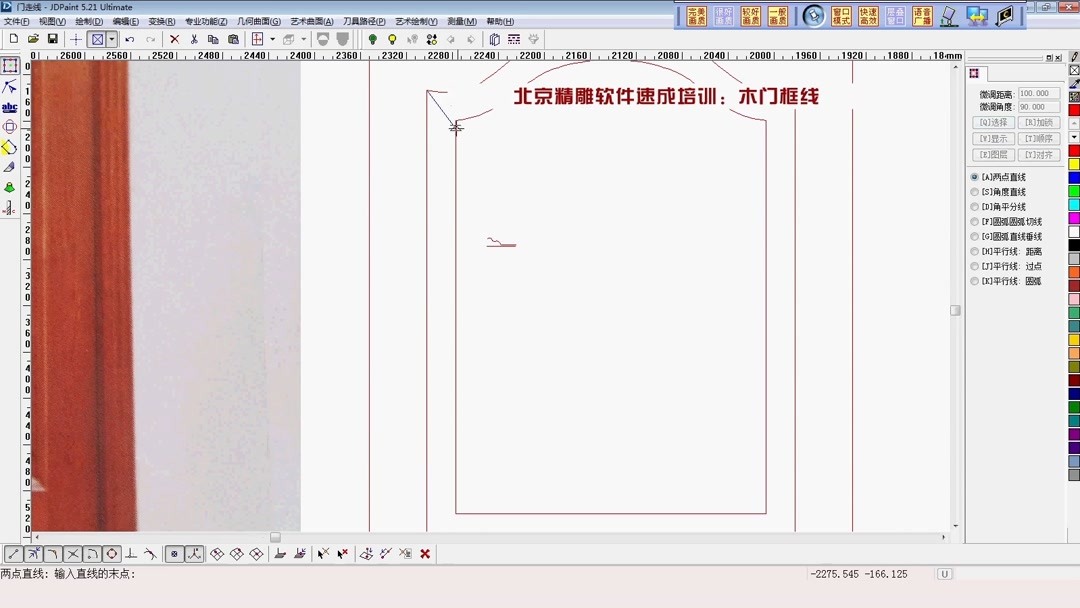Select the [S]角度直线 radio option
Image resolution: width=1080 pixels, height=608 pixels.
pyautogui.click(x=998, y=191)
